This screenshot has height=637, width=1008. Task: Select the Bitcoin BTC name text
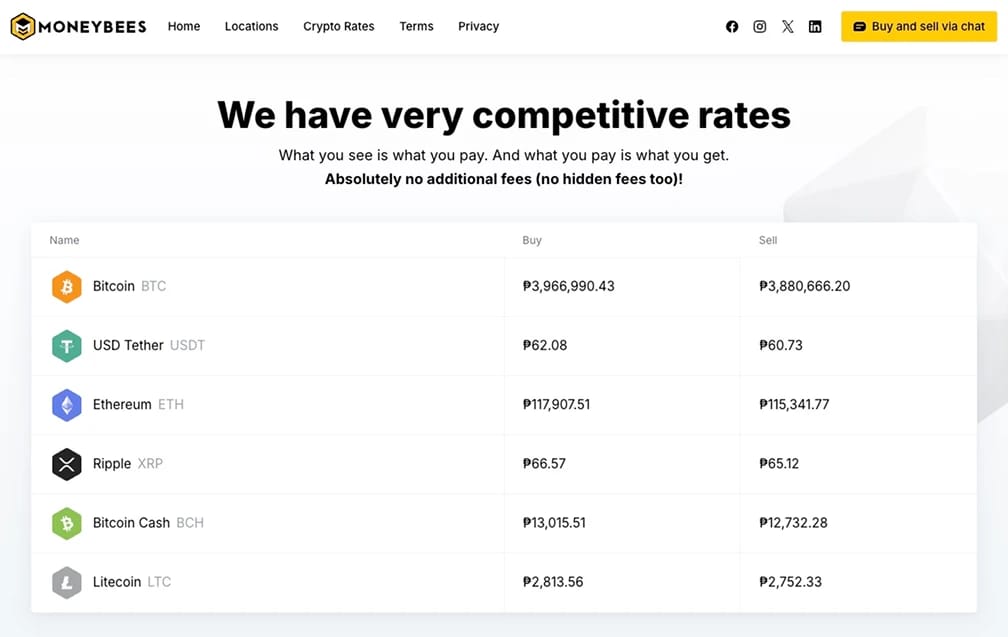129,286
